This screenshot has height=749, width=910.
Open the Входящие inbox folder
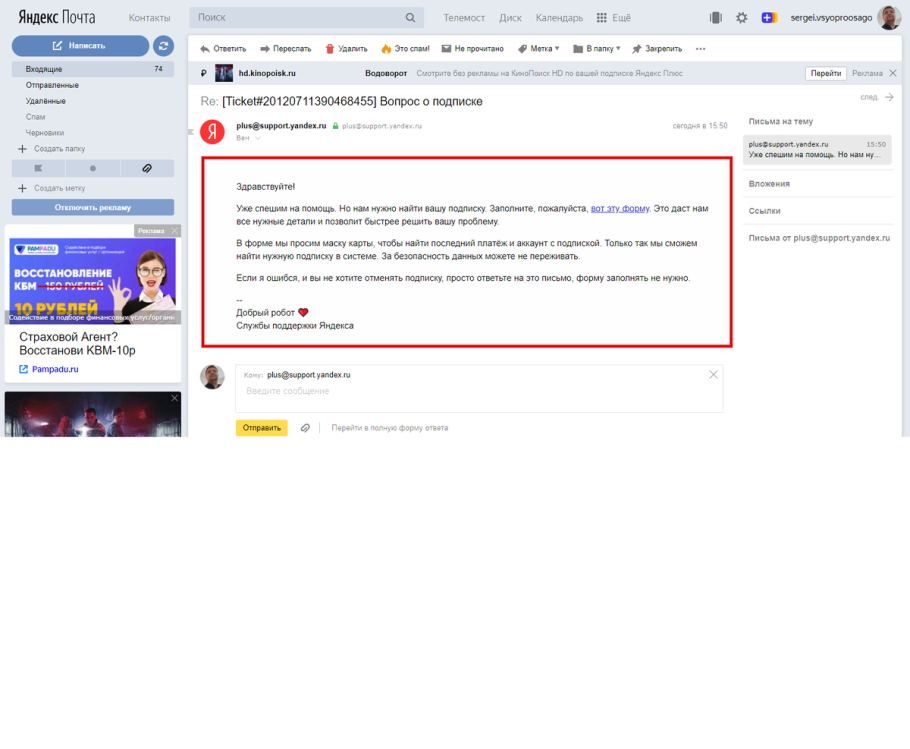click(44, 69)
